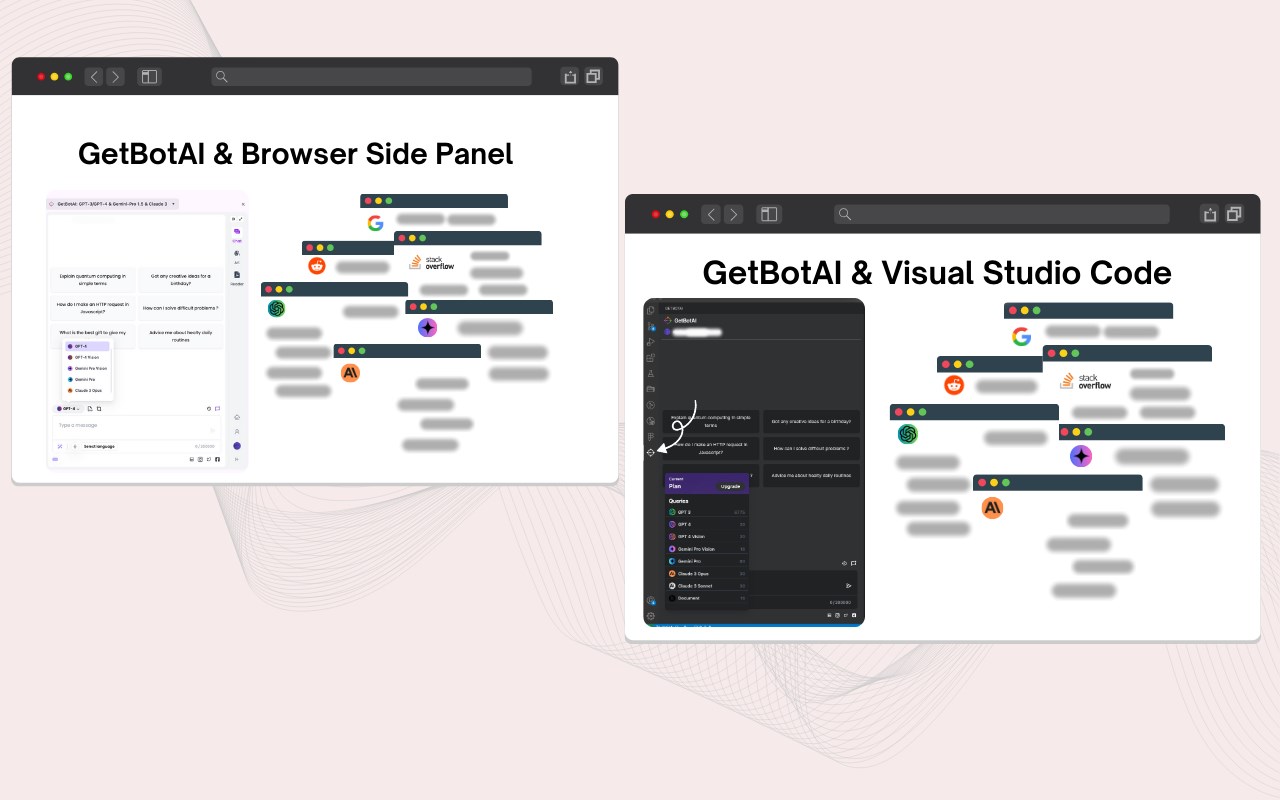Click Claude 3 Opus row in Queries list

click(707, 574)
